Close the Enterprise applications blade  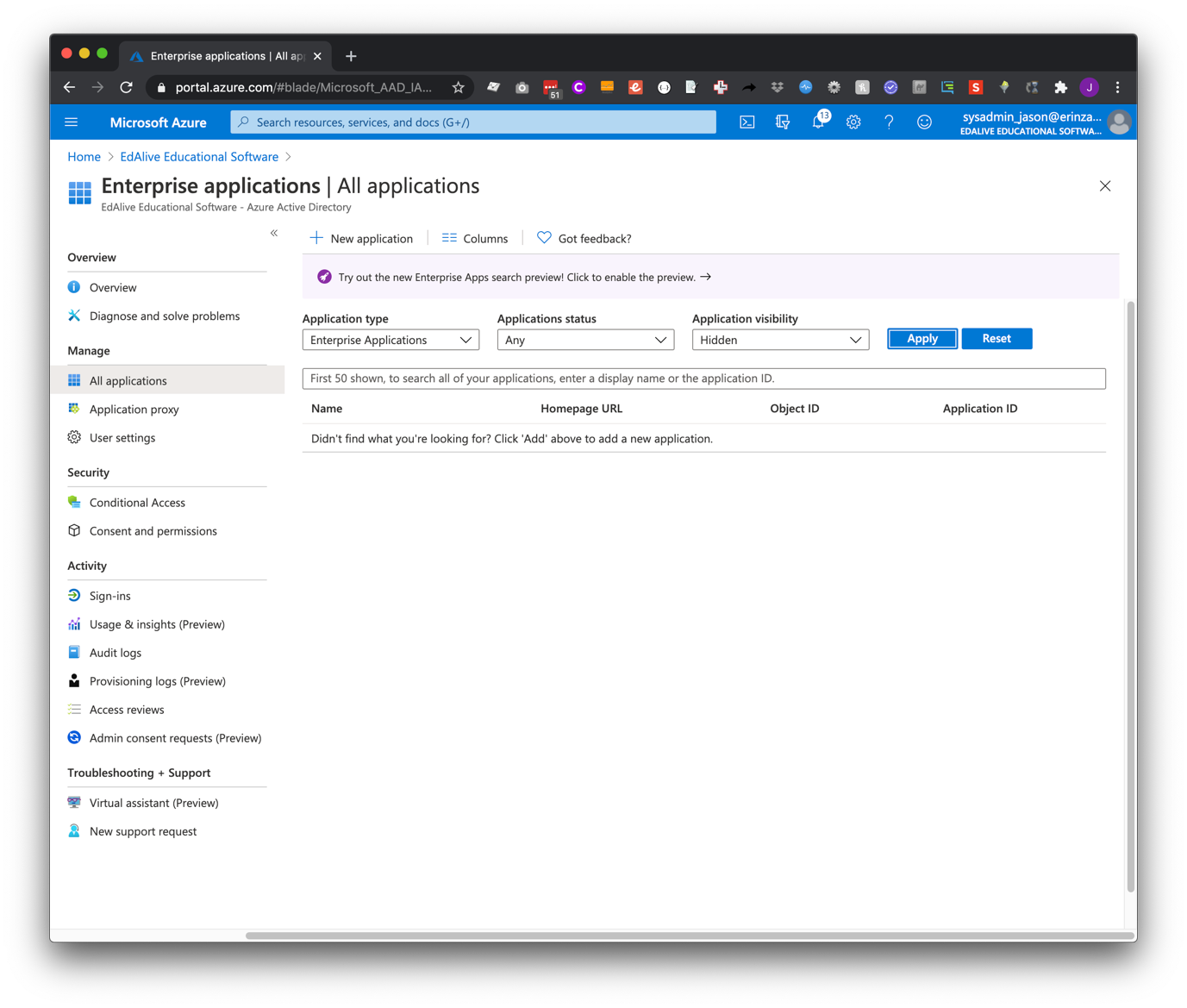1105,186
